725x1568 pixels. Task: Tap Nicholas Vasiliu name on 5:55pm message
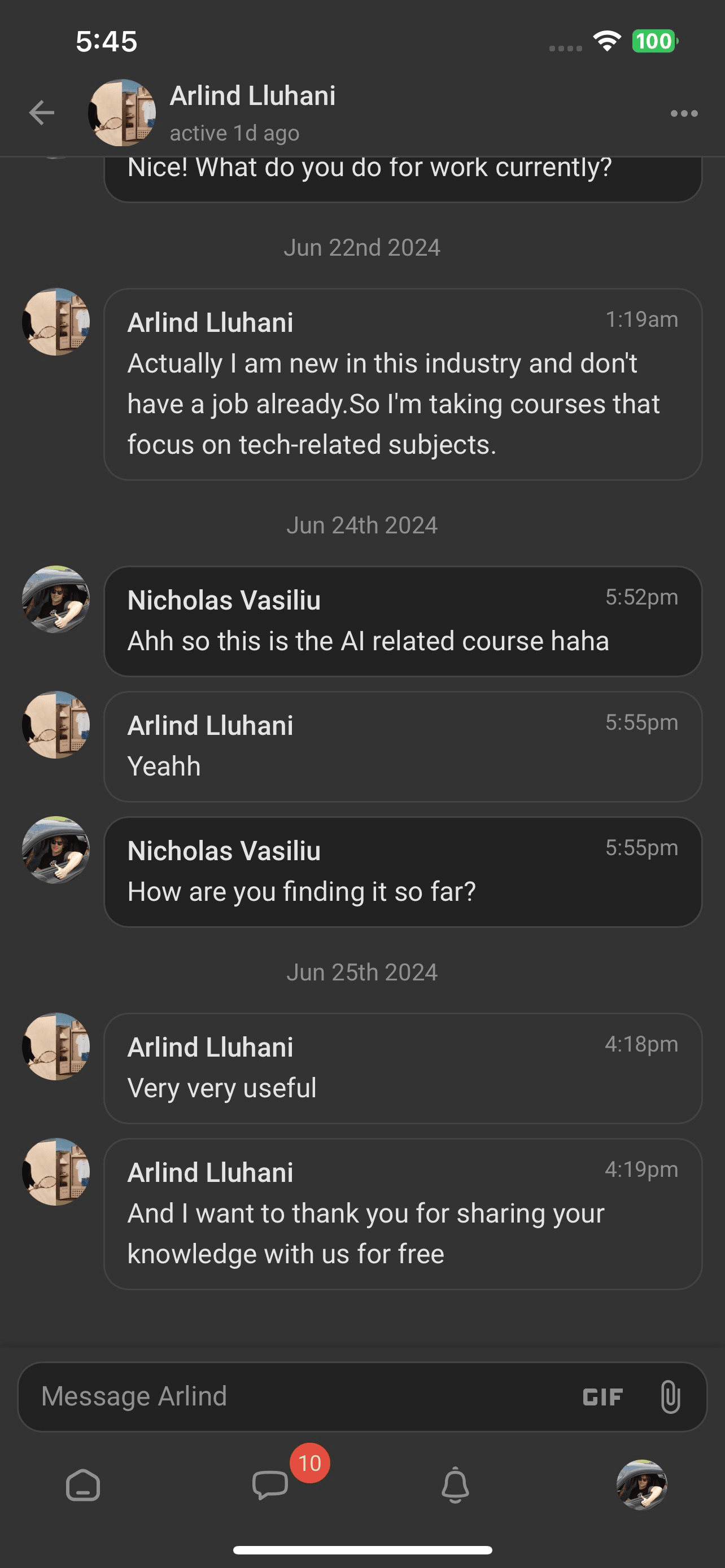[x=224, y=851]
